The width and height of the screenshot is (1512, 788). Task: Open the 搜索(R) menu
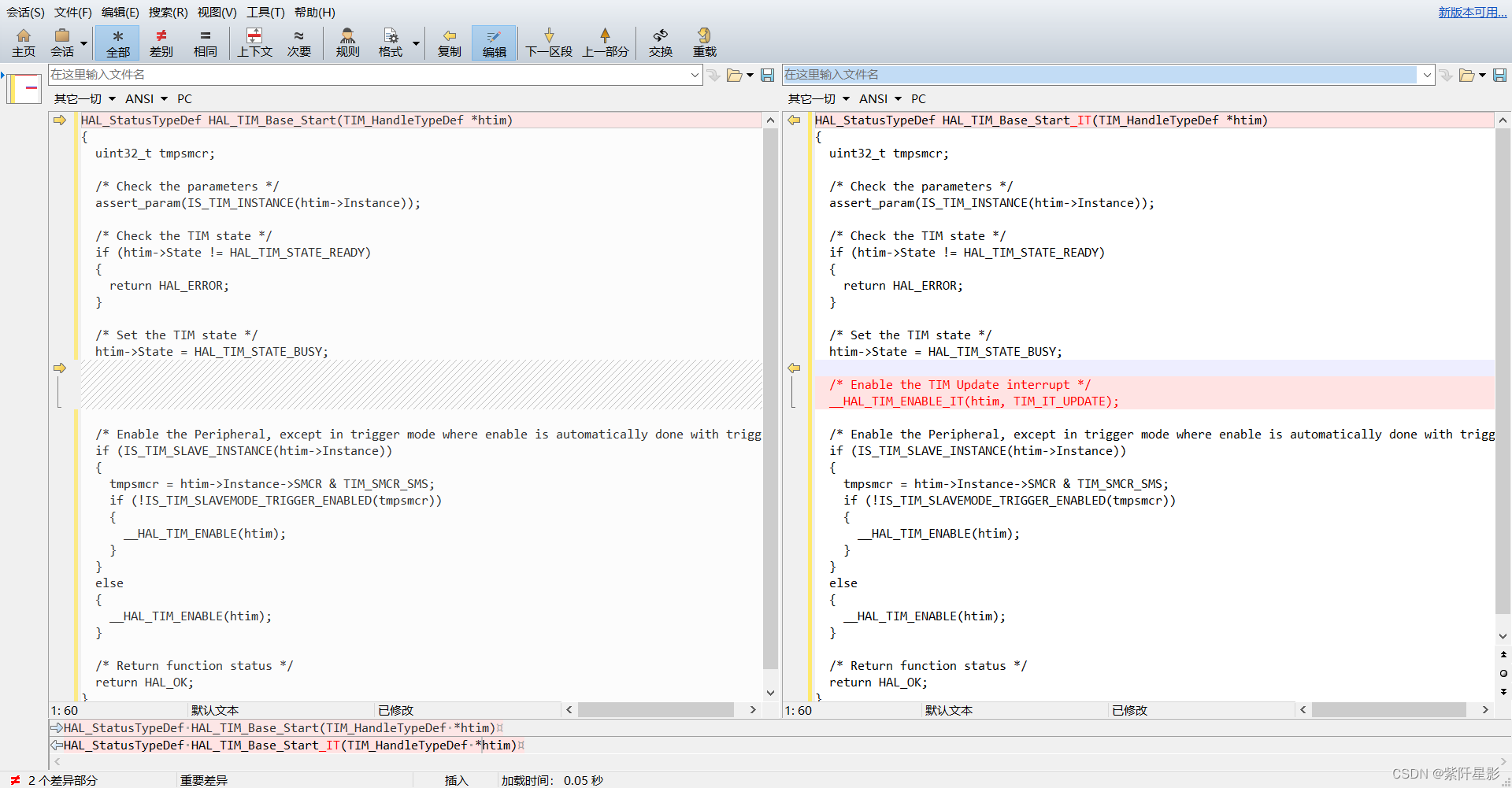coord(169,12)
